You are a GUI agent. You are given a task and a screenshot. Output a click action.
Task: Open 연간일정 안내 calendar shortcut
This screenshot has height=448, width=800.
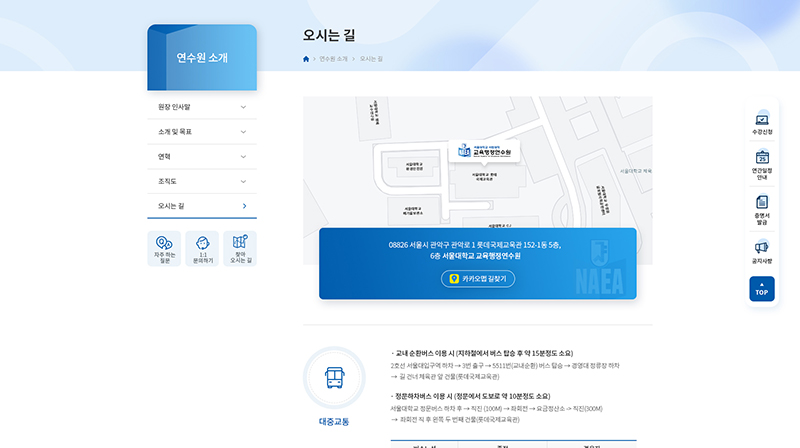[762, 164]
